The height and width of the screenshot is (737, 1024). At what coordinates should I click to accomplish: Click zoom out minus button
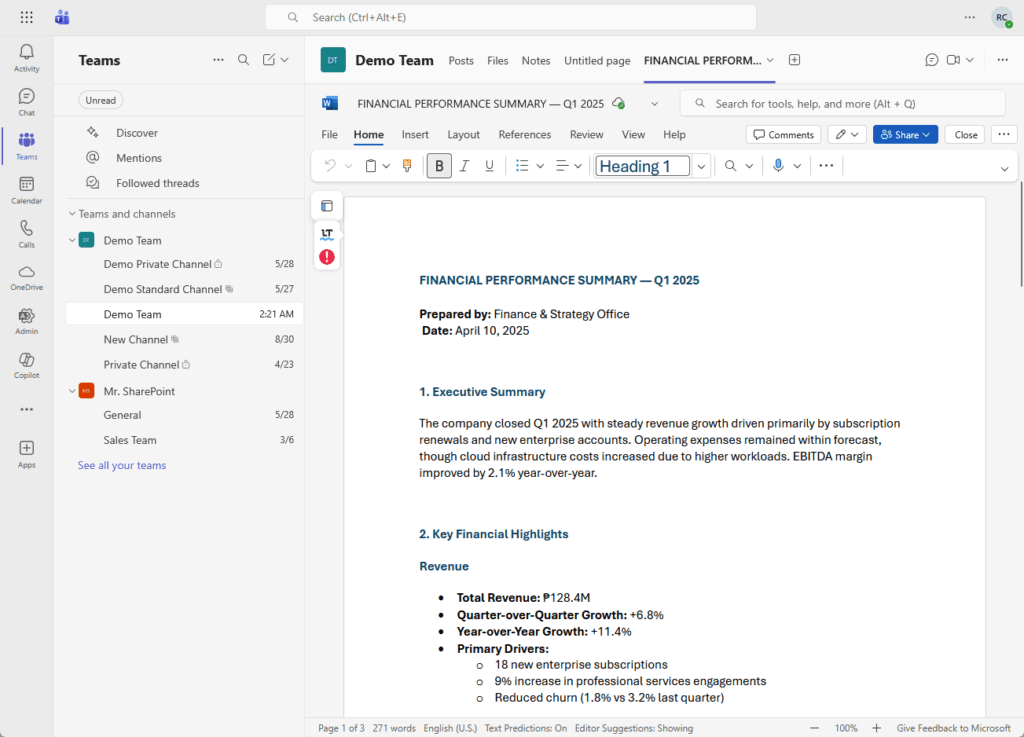814,729
